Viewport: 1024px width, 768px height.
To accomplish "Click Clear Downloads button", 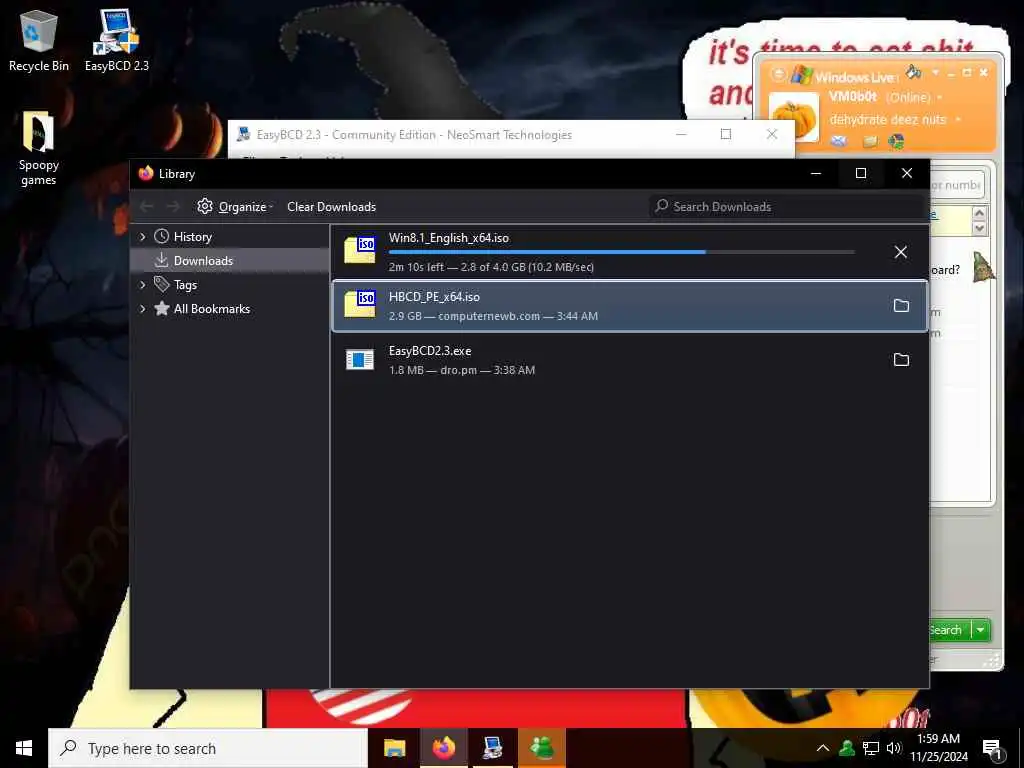I will [331, 206].
